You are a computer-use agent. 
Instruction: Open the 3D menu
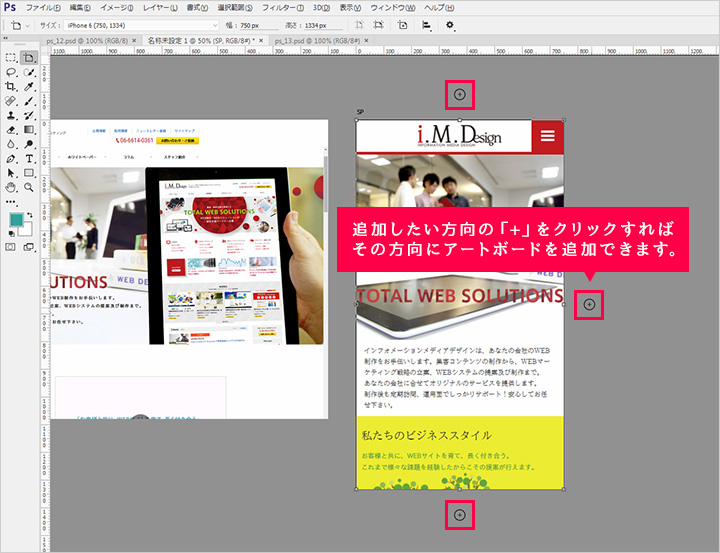point(321,8)
